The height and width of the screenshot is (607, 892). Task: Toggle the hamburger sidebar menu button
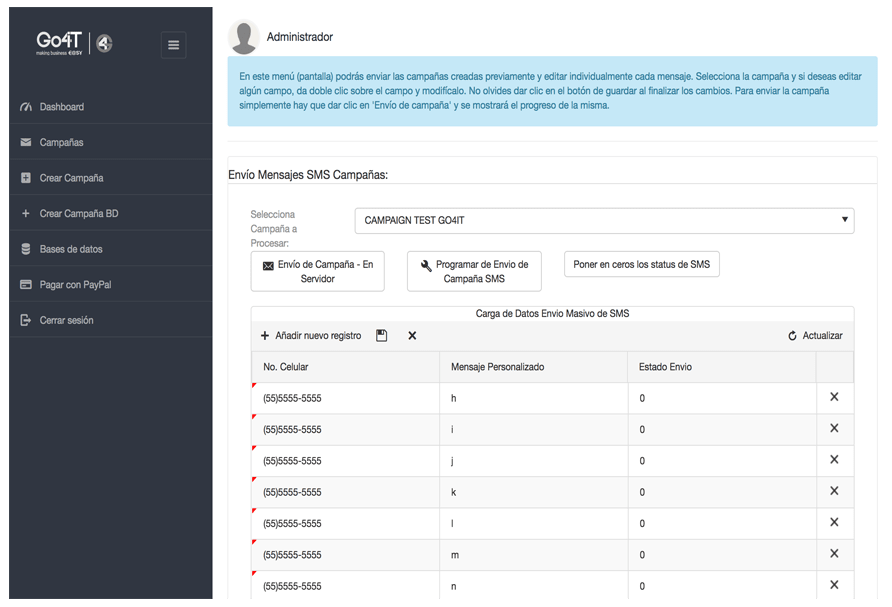pos(173,45)
